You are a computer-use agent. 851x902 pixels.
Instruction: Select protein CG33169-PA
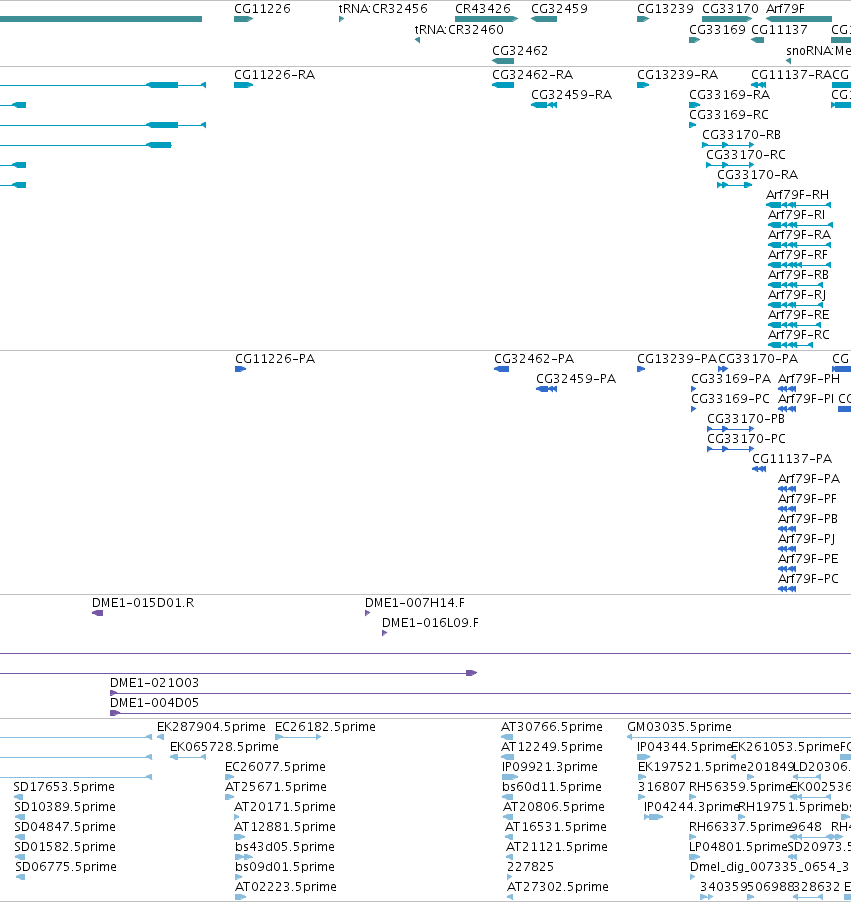[693, 389]
